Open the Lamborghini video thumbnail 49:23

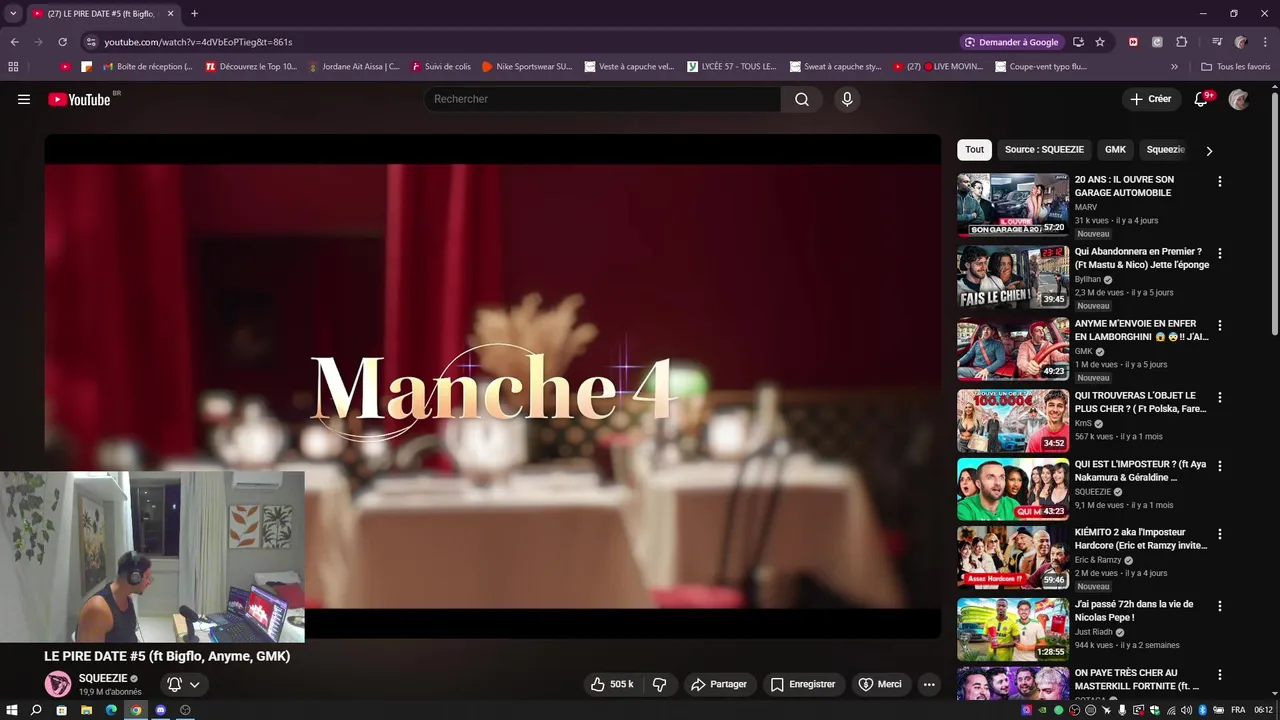tap(1013, 349)
